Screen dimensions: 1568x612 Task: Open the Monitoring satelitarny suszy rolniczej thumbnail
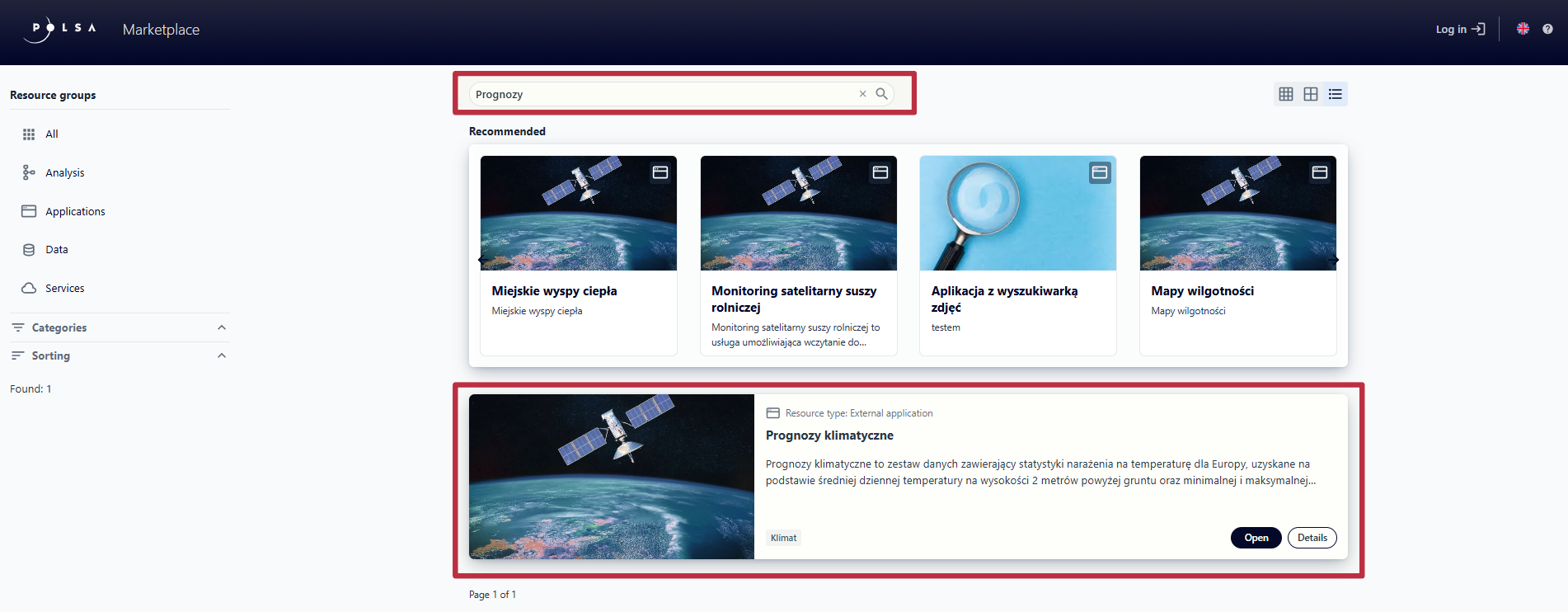click(799, 213)
